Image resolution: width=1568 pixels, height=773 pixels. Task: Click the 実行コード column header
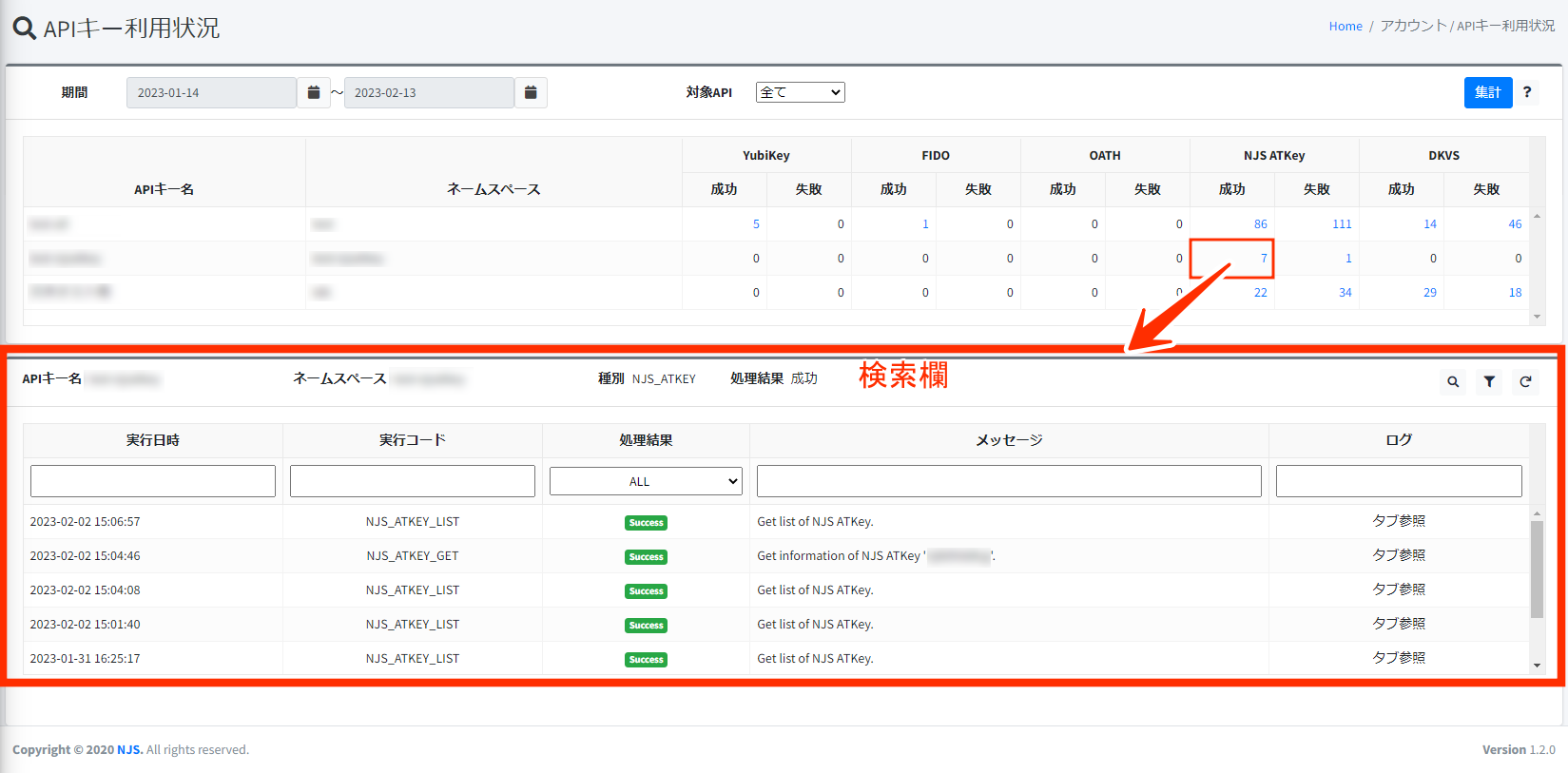coord(413,440)
